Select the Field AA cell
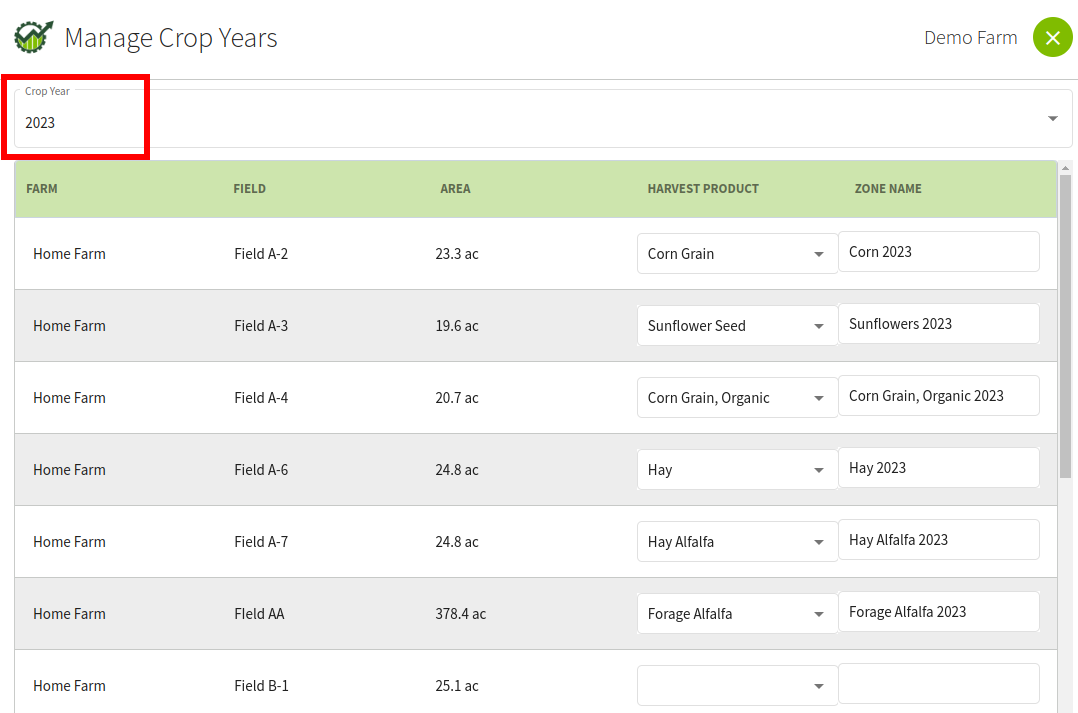This screenshot has width=1078, height=713. (259, 613)
